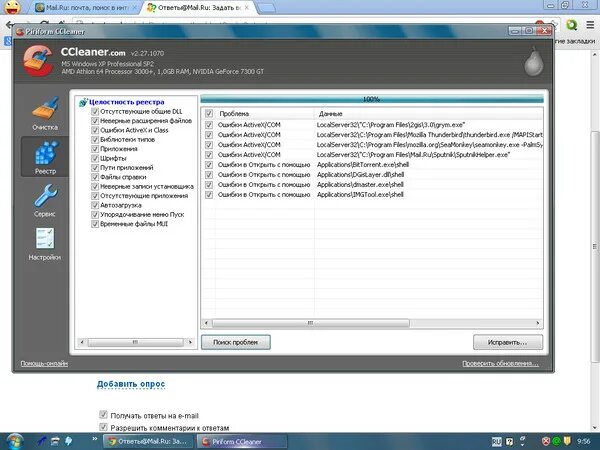Screen dimensions: 600x450
Task: Click the Исправить button
Action: click(x=508, y=342)
